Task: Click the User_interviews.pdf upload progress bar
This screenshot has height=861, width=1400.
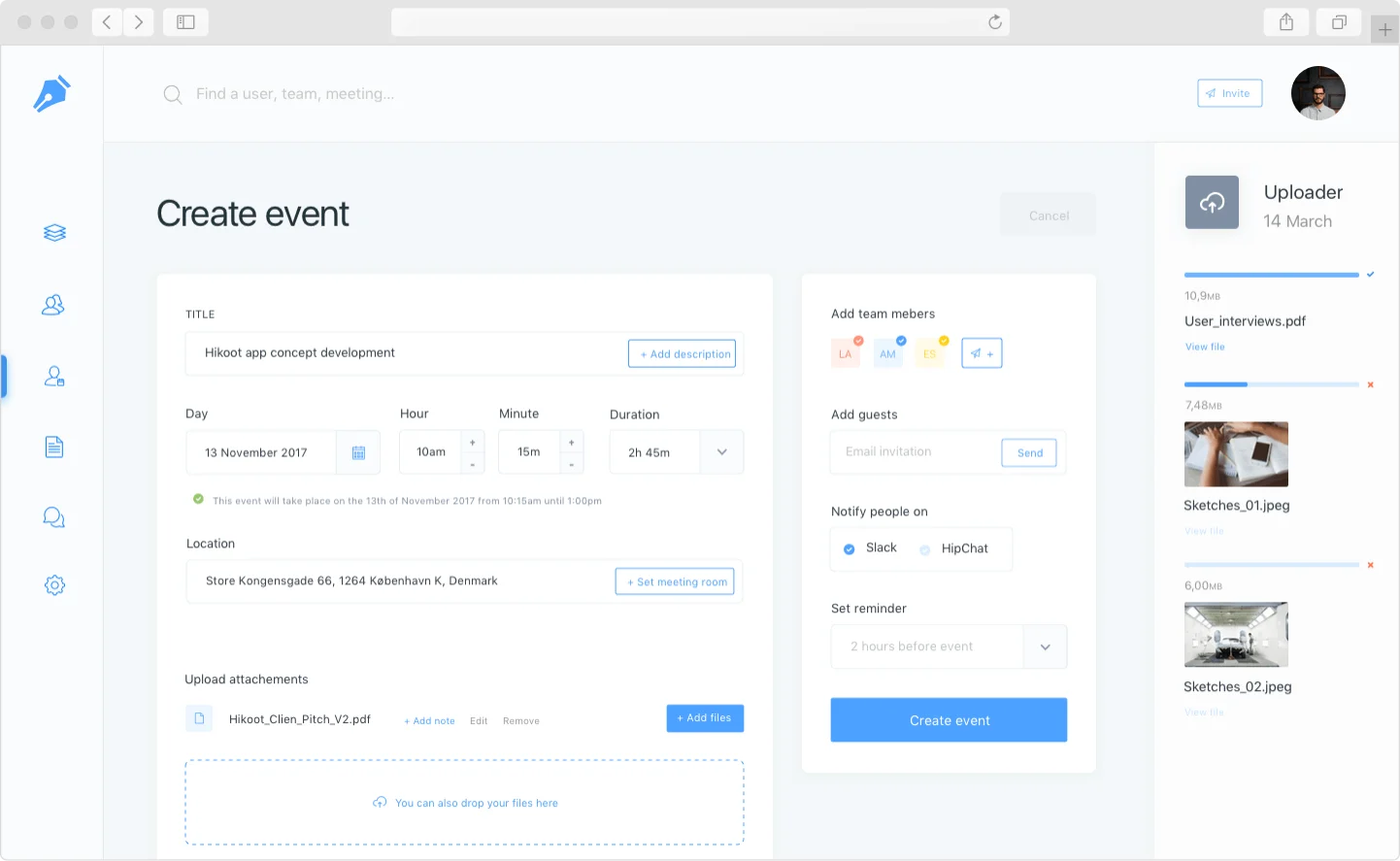Action: 1272,275
